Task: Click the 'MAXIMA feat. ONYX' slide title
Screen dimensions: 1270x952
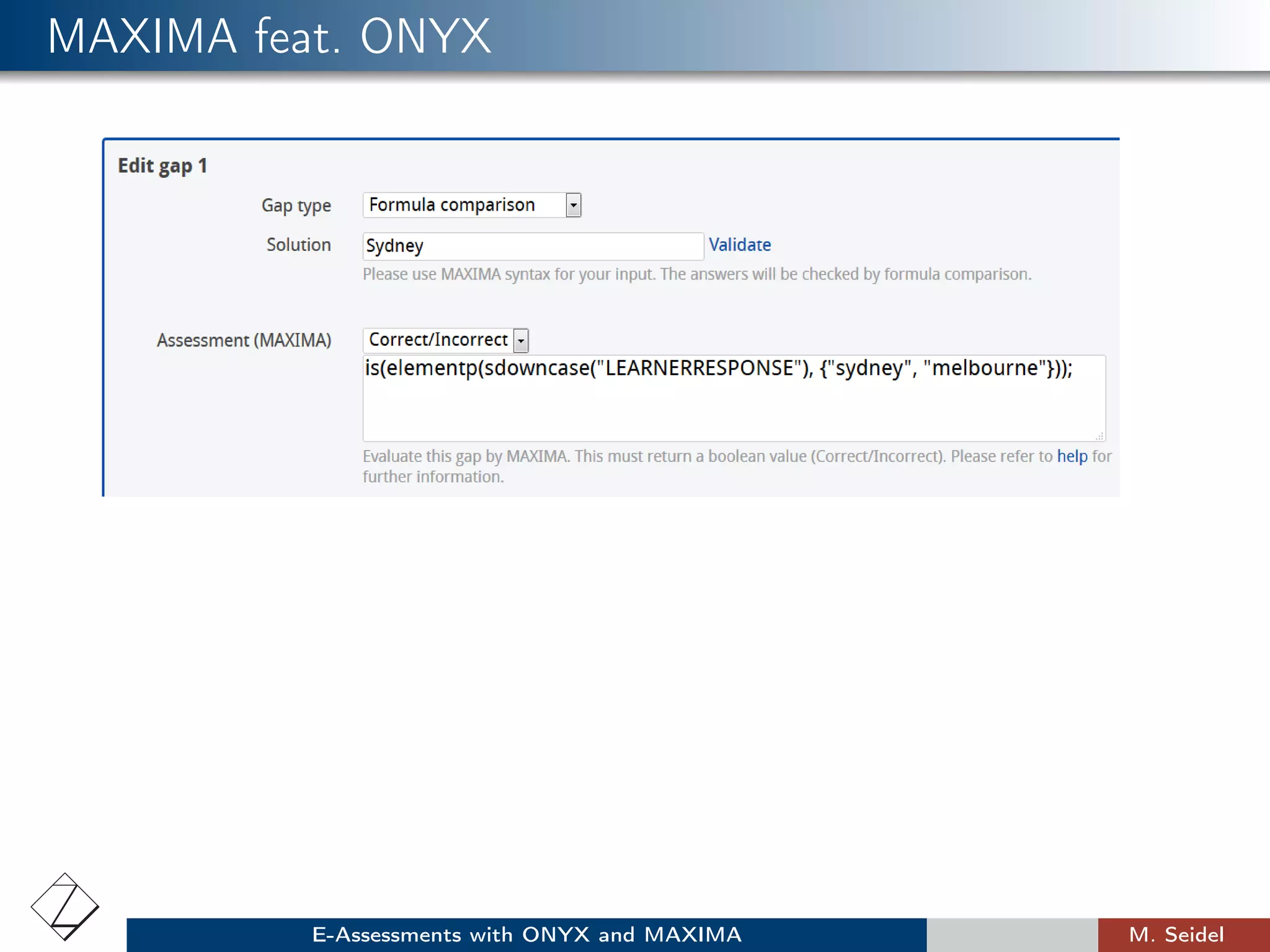Action: point(269,36)
